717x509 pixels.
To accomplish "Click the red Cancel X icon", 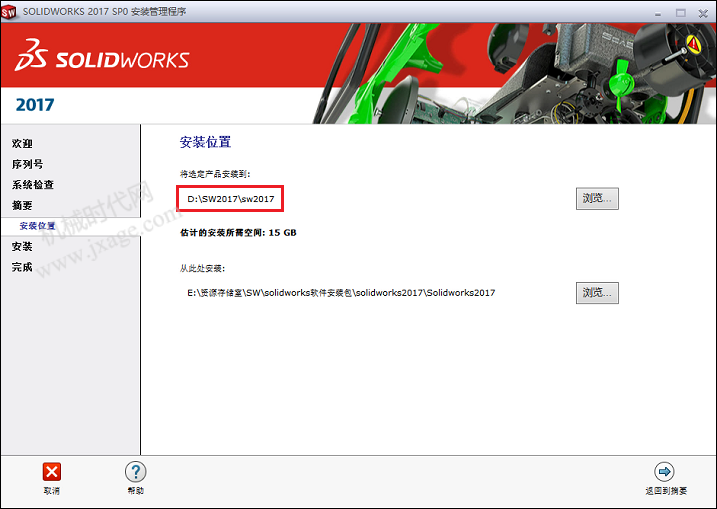I will pos(52,471).
